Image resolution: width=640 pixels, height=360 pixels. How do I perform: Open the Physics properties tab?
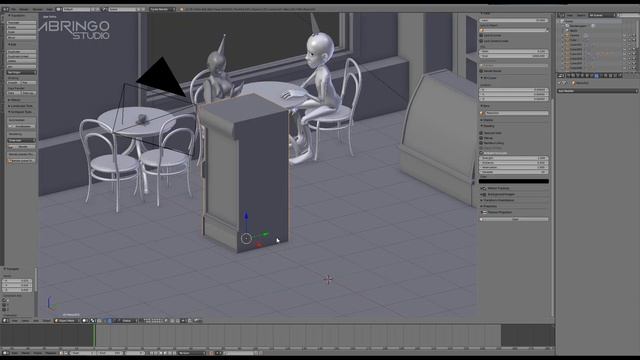620,76
